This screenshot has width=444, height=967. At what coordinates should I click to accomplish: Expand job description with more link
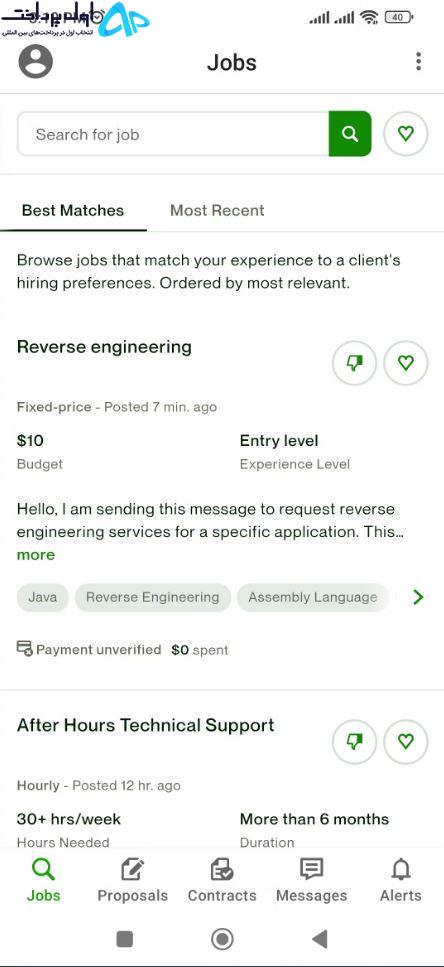tap(36, 554)
